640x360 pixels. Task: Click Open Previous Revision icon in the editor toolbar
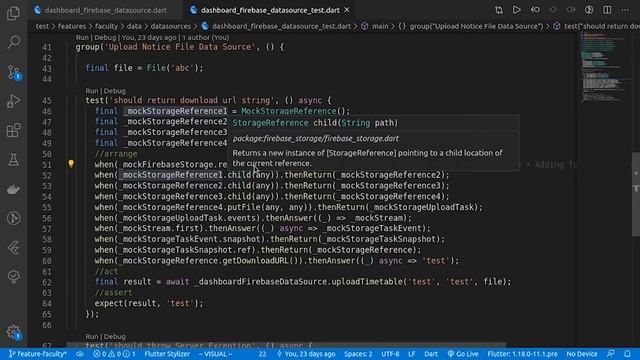click(535, 10)
